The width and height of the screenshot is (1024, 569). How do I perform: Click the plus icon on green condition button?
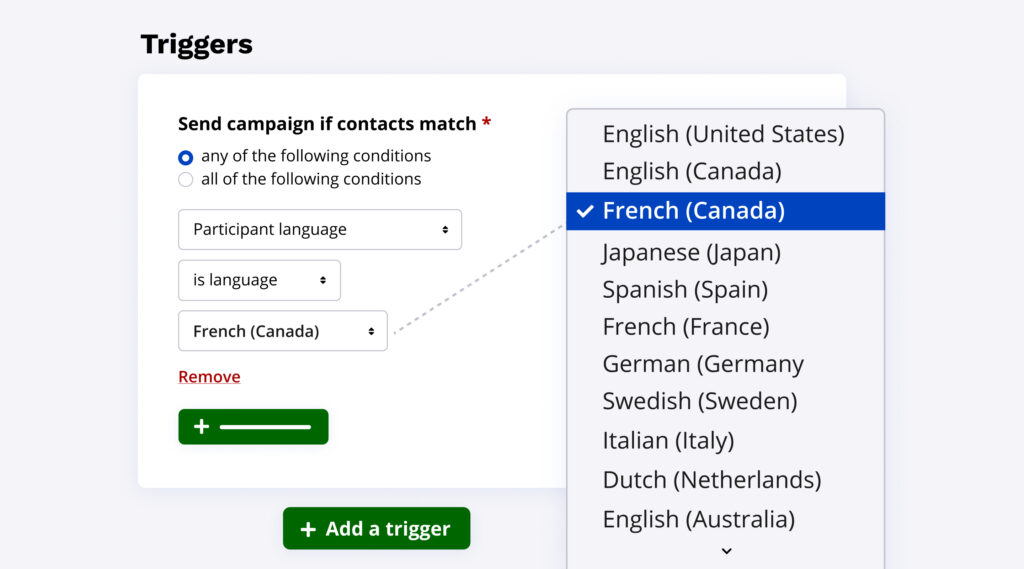coord(202,427)
